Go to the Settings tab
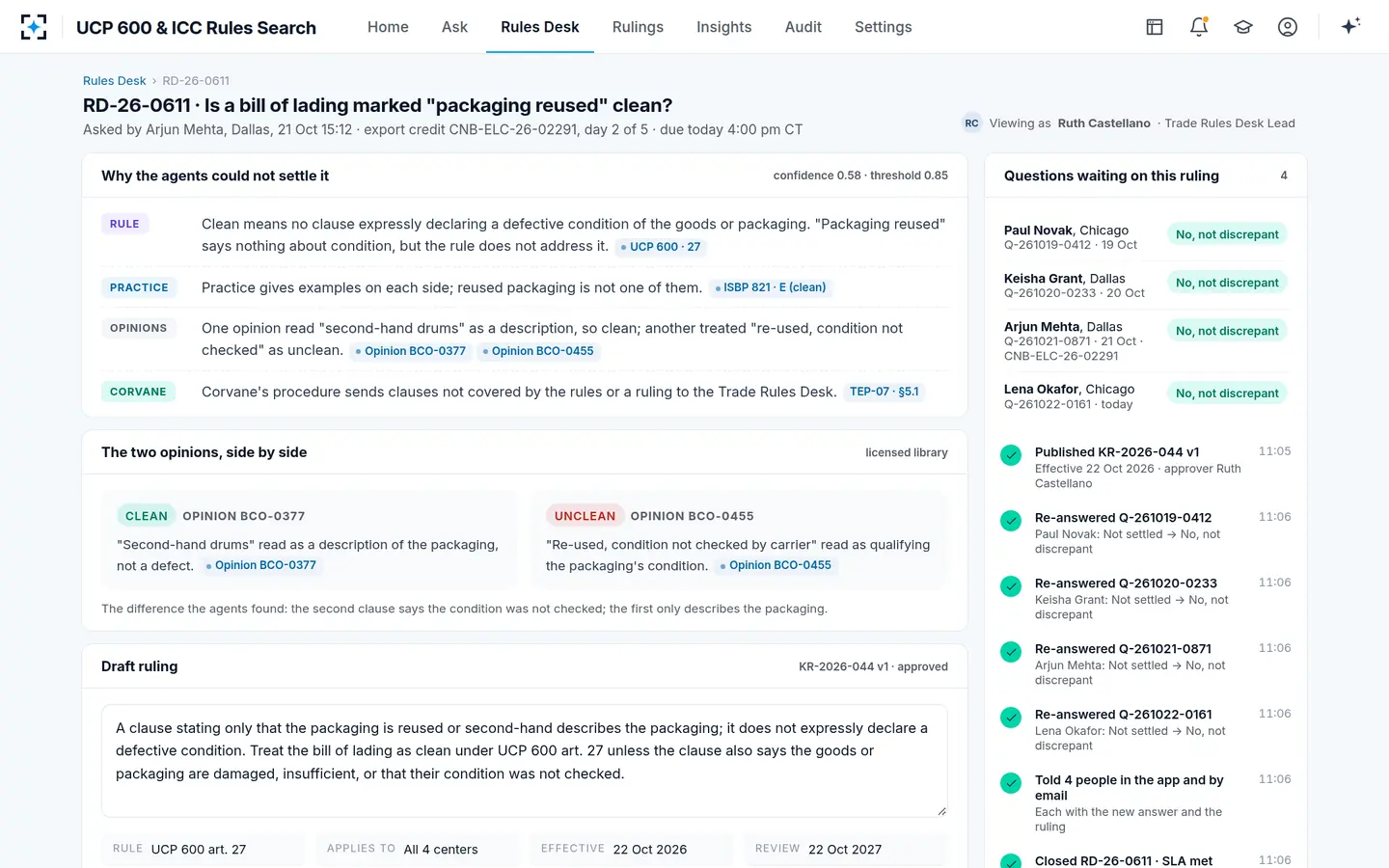Image resolution: width=1389 pixels, height=868 pixels. point(884,27)
